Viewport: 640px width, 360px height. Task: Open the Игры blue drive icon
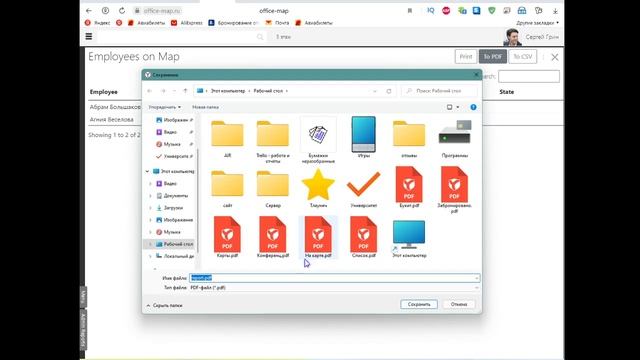click(363, 138)
